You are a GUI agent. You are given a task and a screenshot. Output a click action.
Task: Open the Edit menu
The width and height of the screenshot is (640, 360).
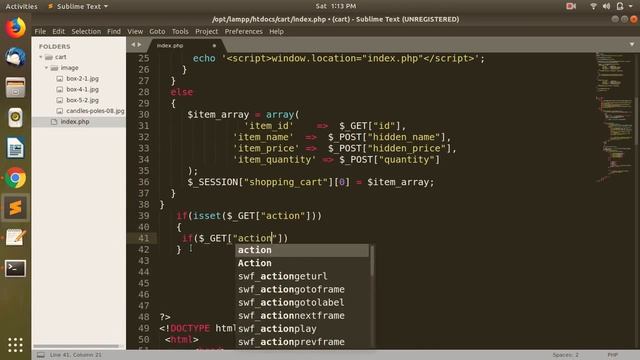click(x=58, y=31)
